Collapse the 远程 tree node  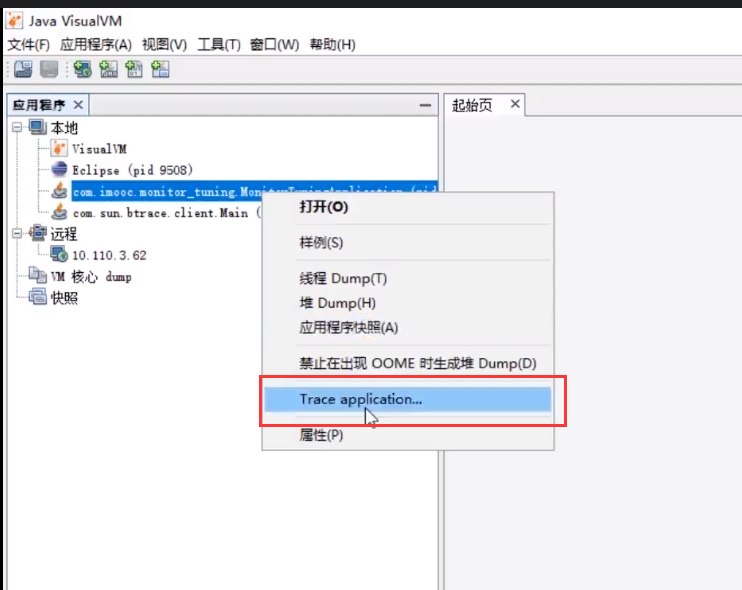coord(17,233)
